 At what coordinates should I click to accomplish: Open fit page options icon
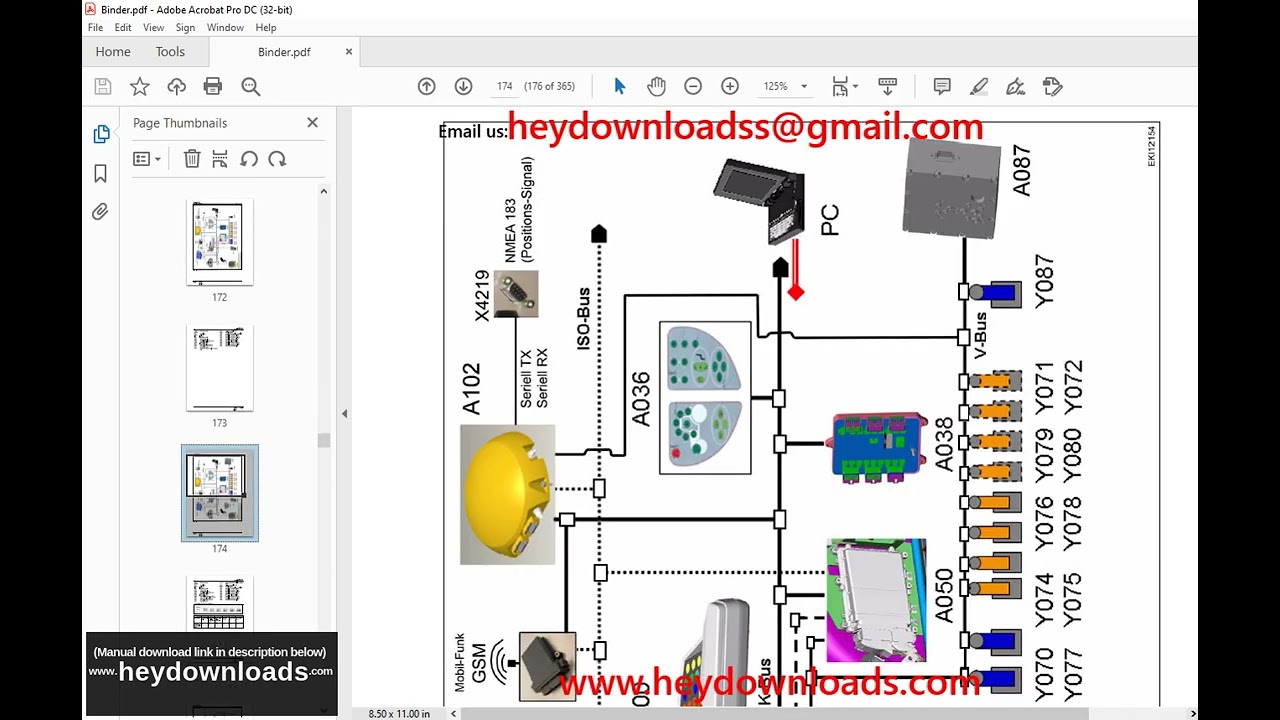coord(840,87)
